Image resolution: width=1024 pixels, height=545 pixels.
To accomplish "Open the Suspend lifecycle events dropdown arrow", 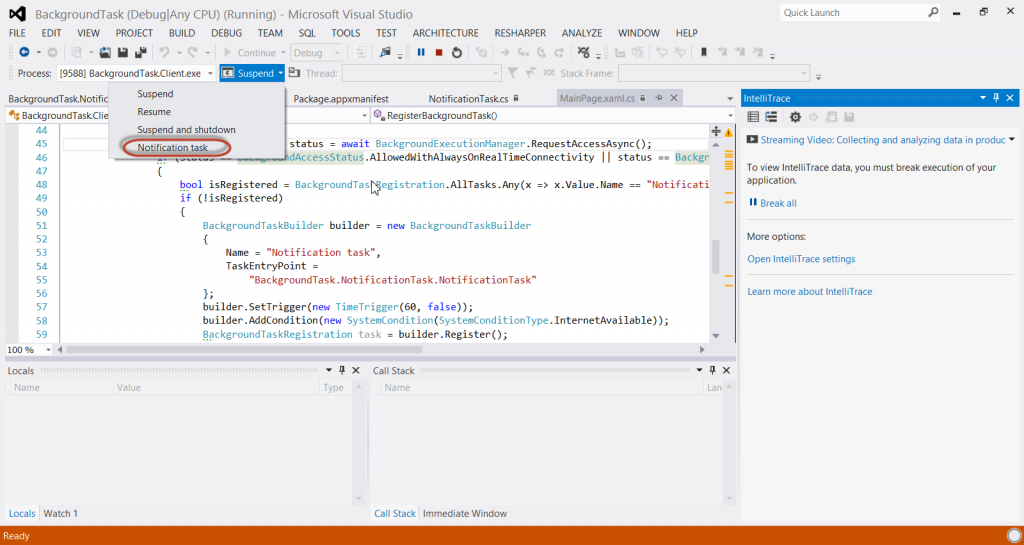I will 280,73.
